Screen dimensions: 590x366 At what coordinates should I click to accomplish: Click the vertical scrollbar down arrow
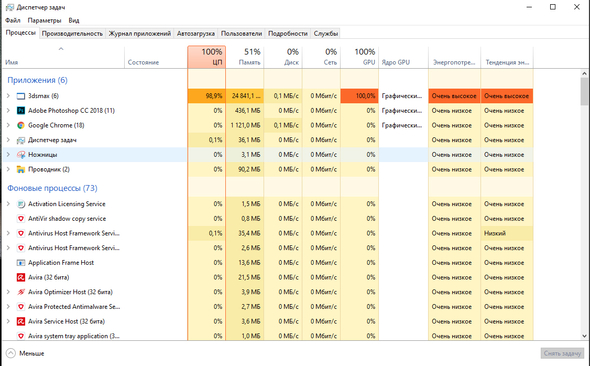(584, 336)
